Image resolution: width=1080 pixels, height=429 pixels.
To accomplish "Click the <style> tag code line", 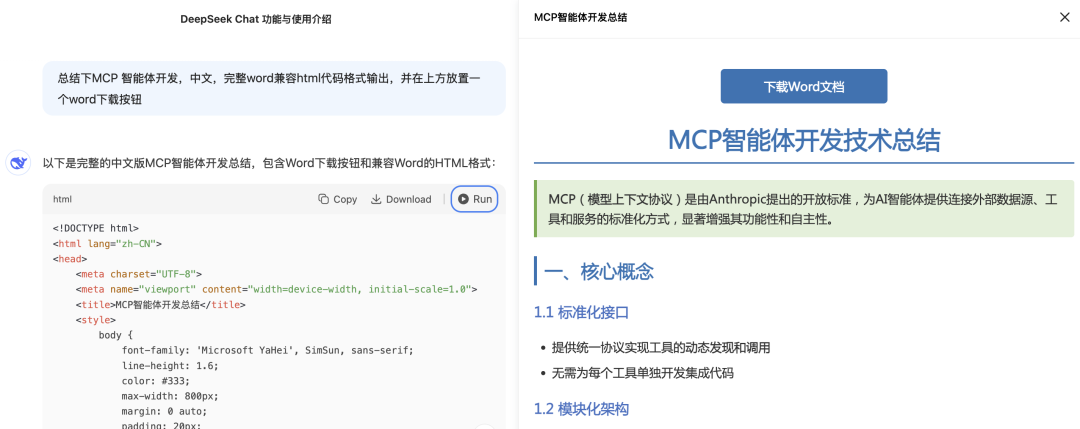I will (x=96, y=320).
